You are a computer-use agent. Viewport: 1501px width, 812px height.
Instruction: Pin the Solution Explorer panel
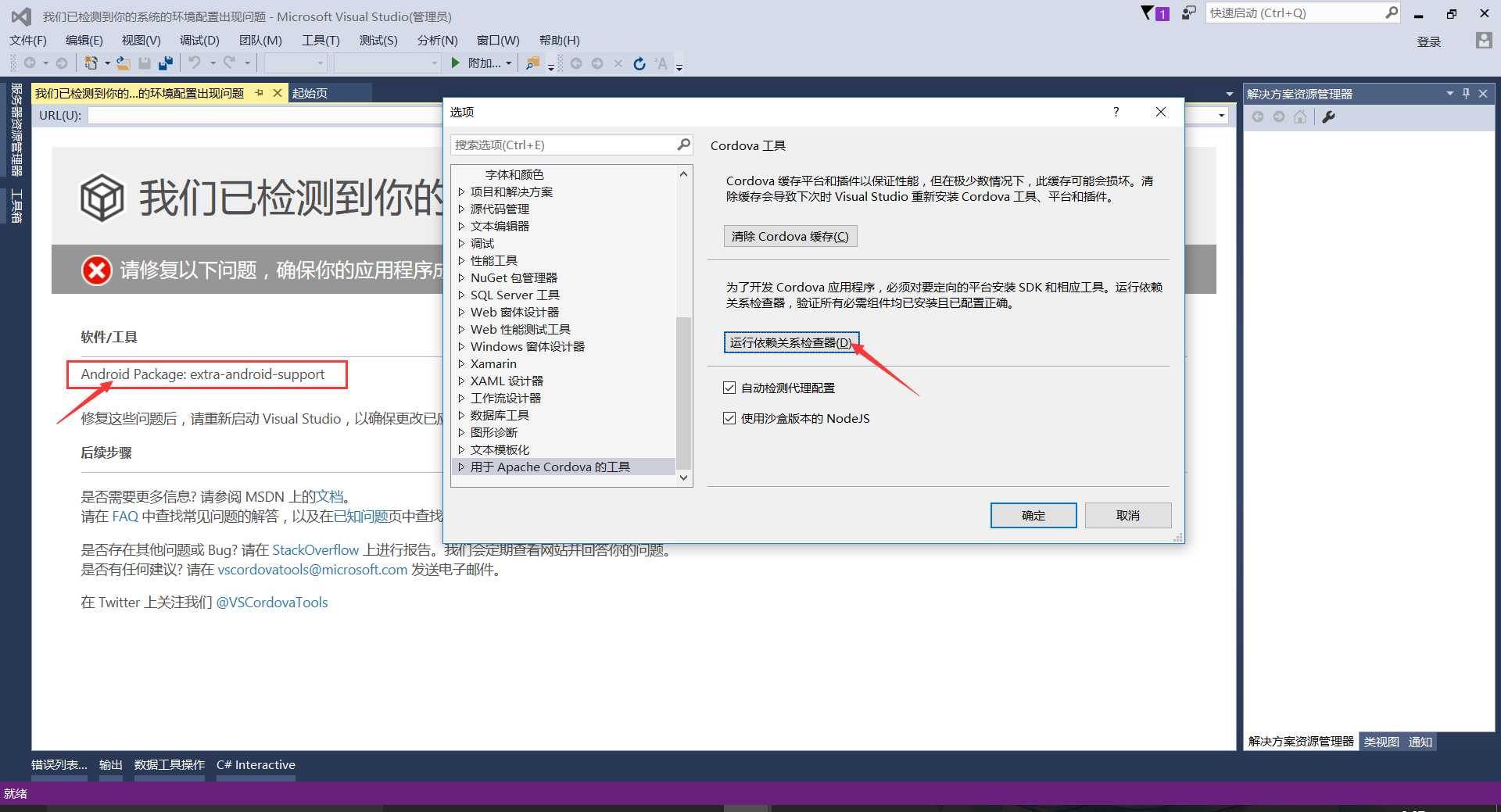[x=1466, y=94]
